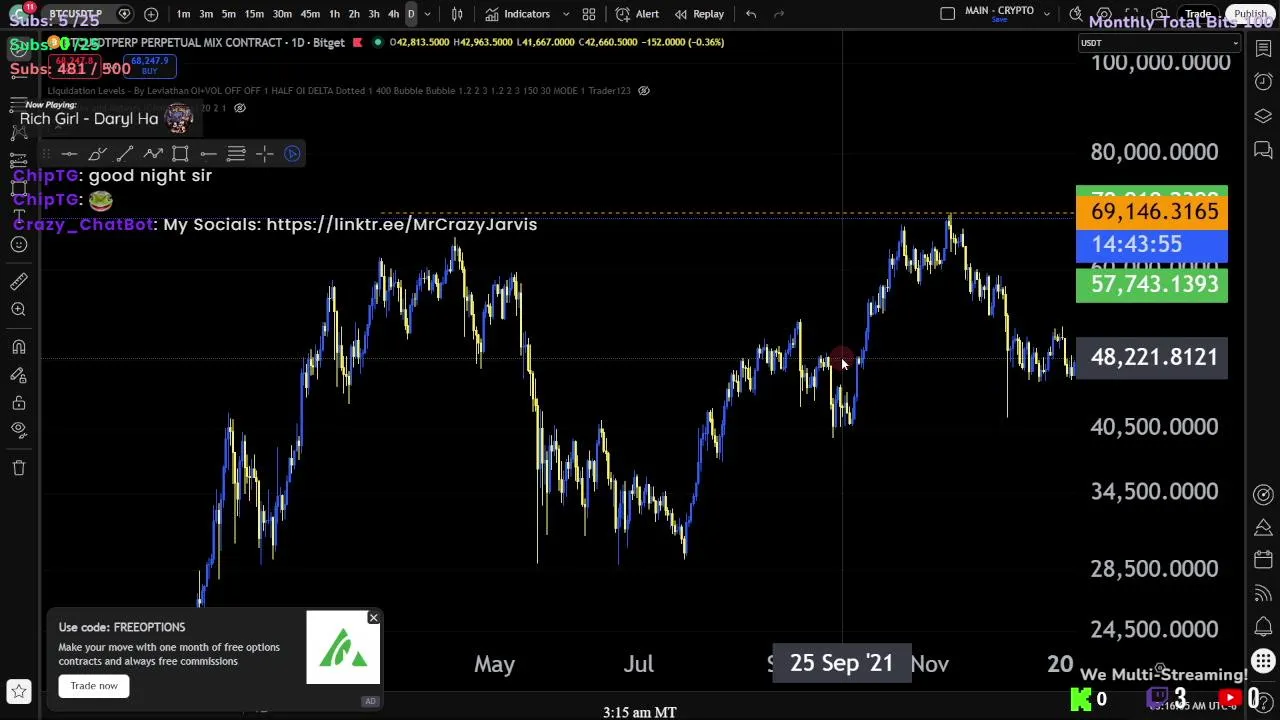Click the blue BUY price button
Image resolution: width=1280 pixels, height=720 pixels.
click(149, 66)
